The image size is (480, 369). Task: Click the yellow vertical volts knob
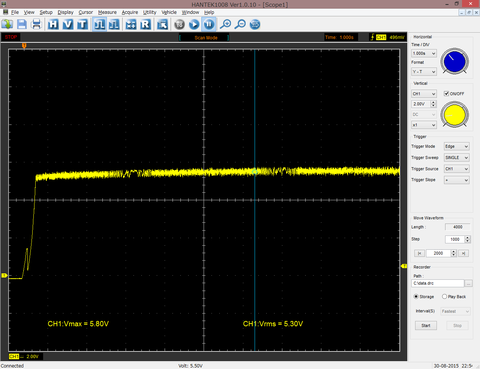tap(455, 115)
